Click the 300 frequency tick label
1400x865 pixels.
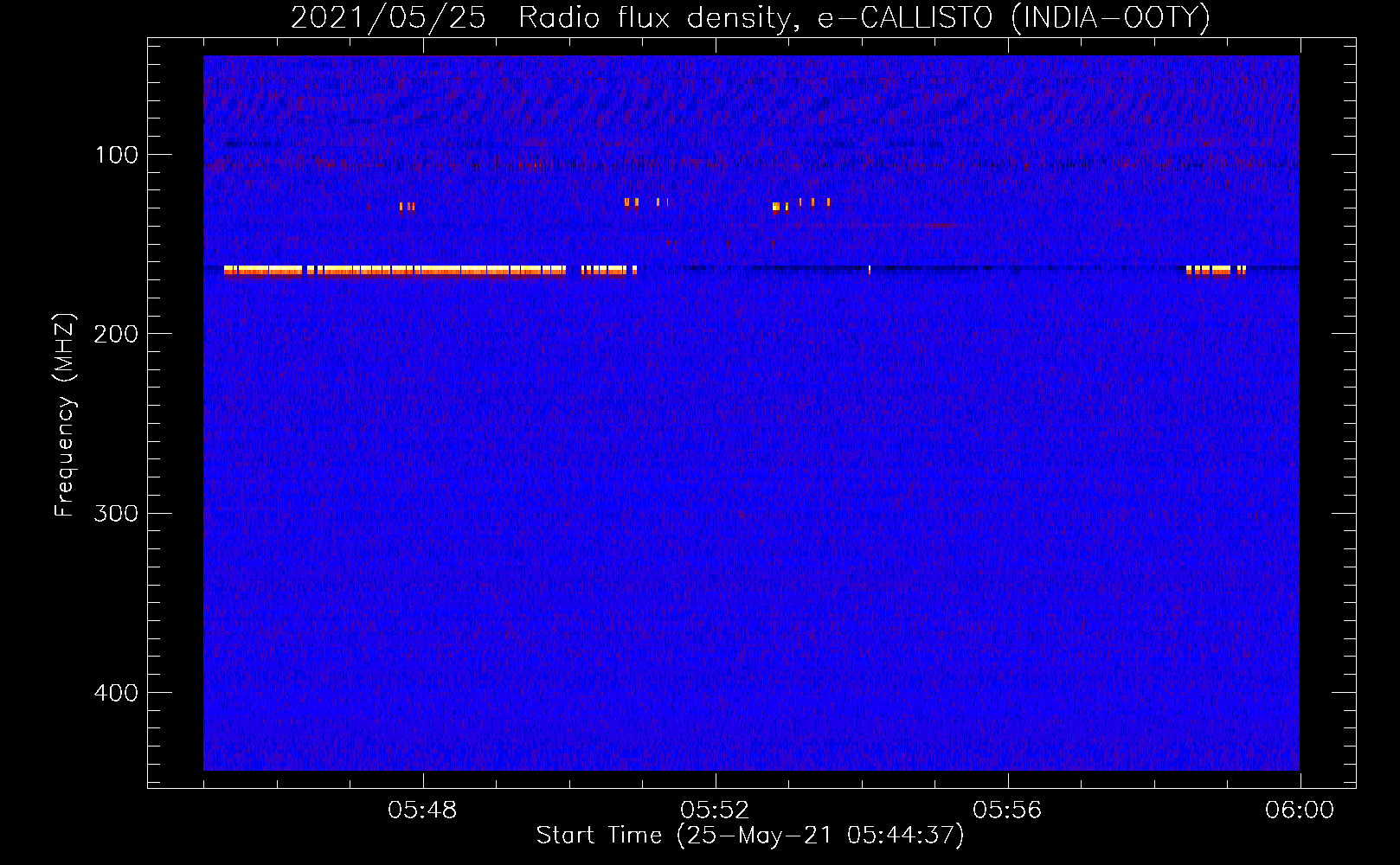tap(116, 514)
